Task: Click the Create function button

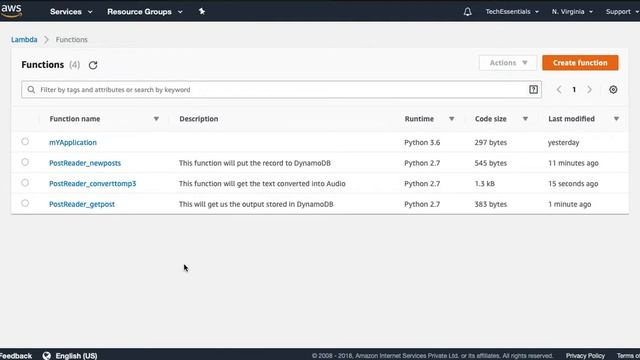Action: tap(580, 63)
